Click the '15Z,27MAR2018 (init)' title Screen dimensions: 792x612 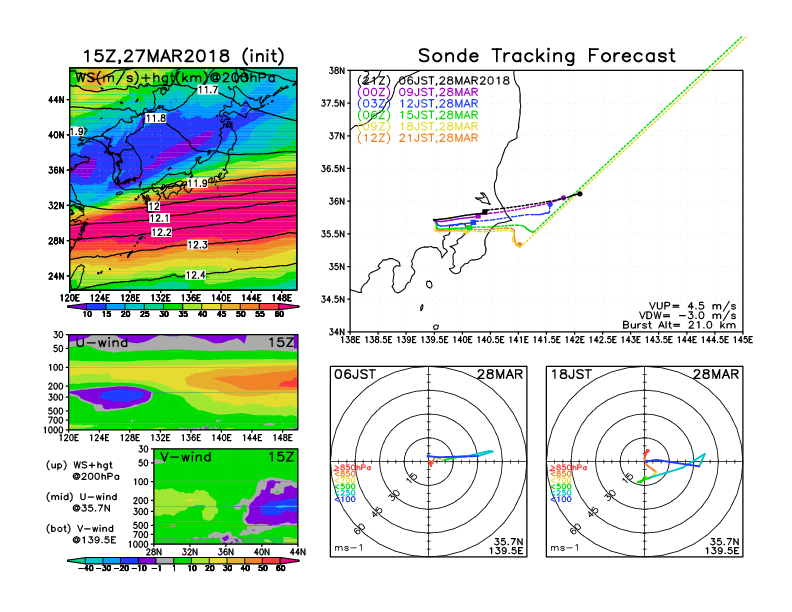[x=183, y=56]
